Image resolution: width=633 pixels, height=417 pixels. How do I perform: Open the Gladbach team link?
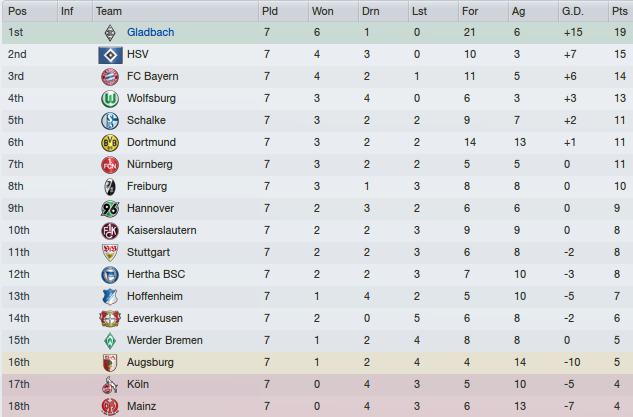[151, 32]
